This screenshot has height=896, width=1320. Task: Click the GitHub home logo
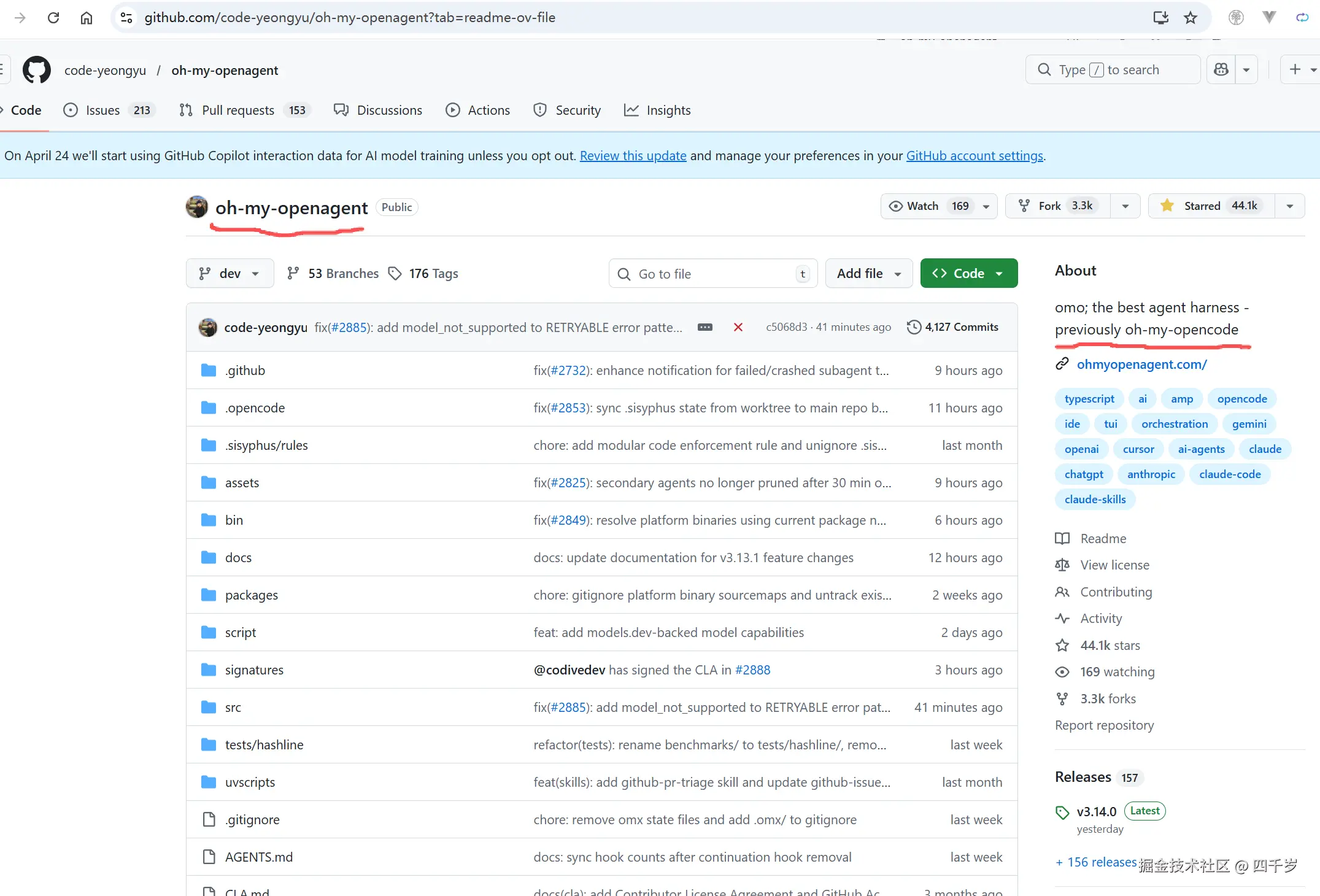[x=36, y=69]
